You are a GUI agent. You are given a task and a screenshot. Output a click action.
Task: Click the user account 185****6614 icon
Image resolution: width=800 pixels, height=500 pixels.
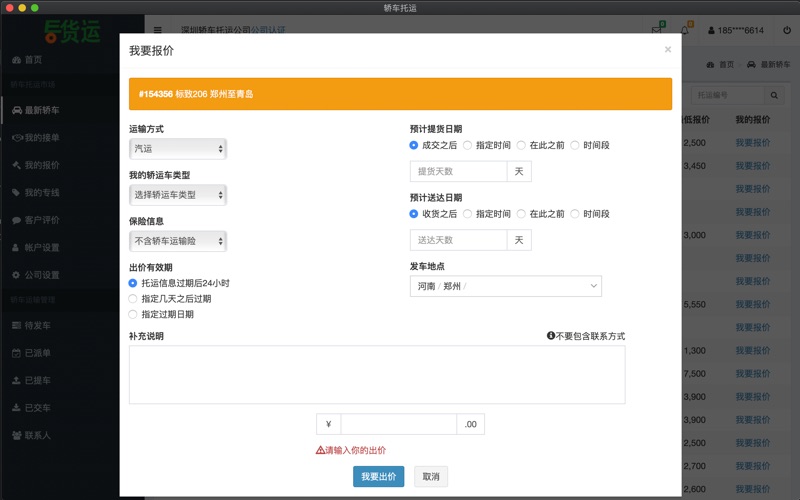pyautogui.click(x=711, y=30)
